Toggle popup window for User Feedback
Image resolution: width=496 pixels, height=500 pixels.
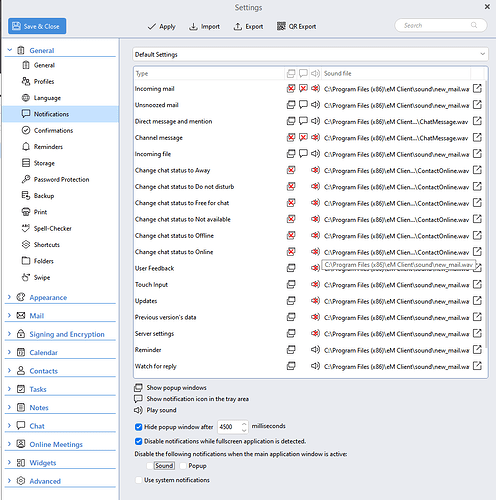(x=291, y=268)
